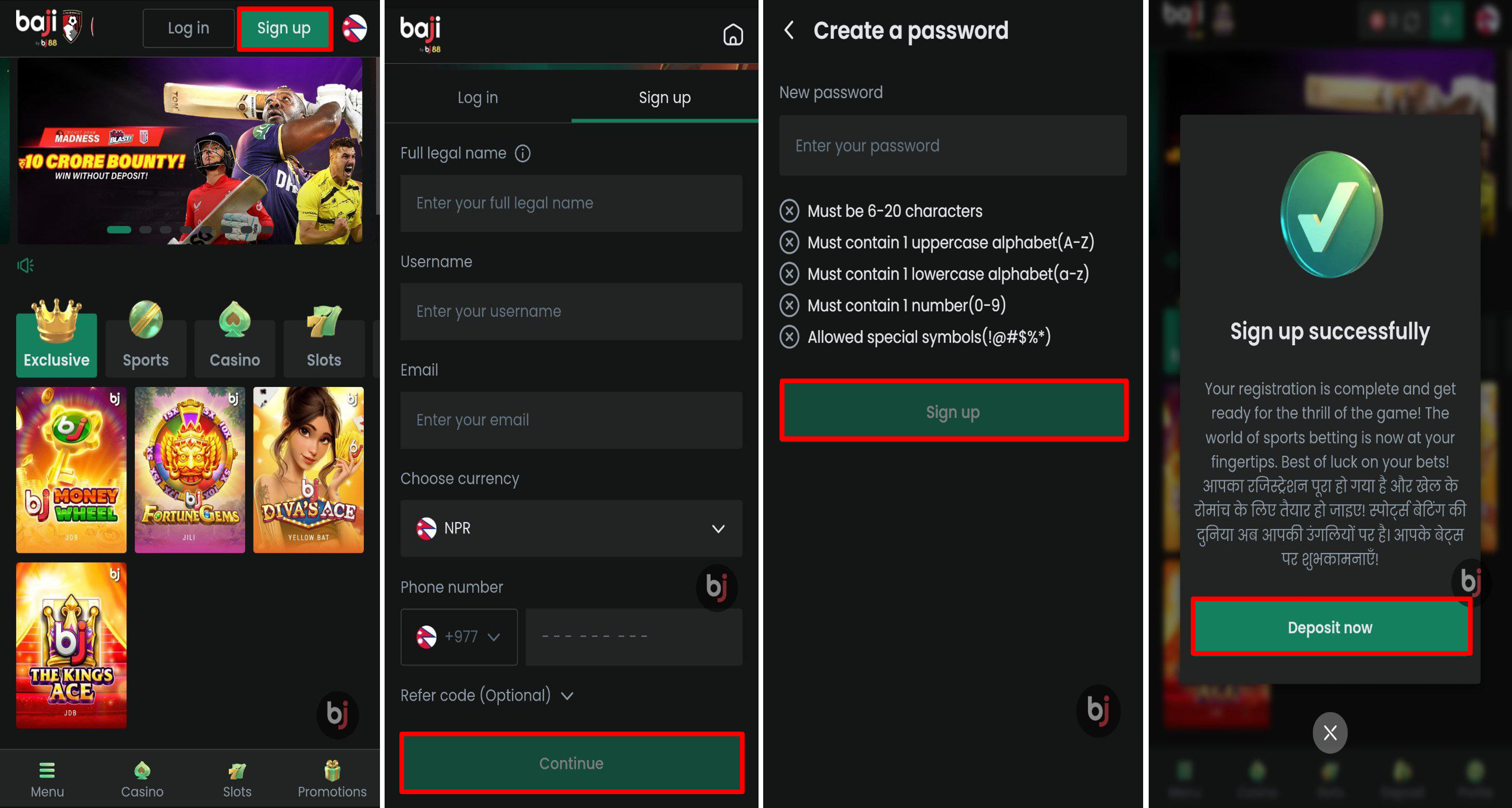The width and height of the screenshot is (1512, 808).
Task: Tap the speaker announcement icon
Action: pos(25,266)
